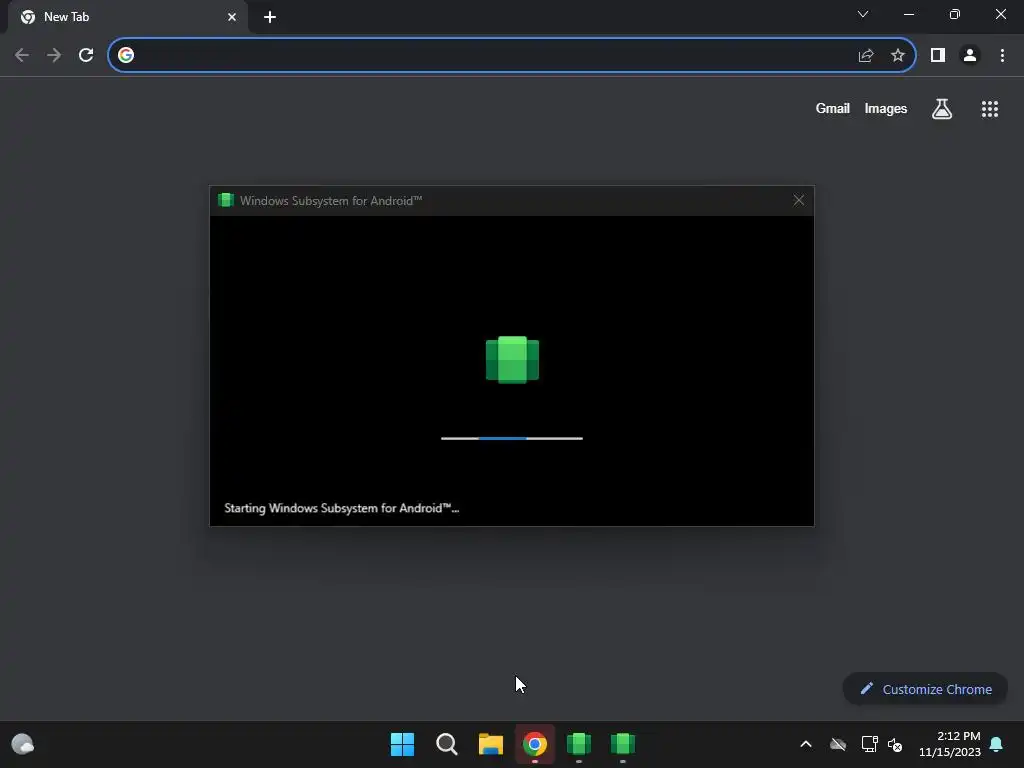The image size is (1024, 768).
Task: Open the weather widget on the taskbar
Action: (x=23, y=744)
